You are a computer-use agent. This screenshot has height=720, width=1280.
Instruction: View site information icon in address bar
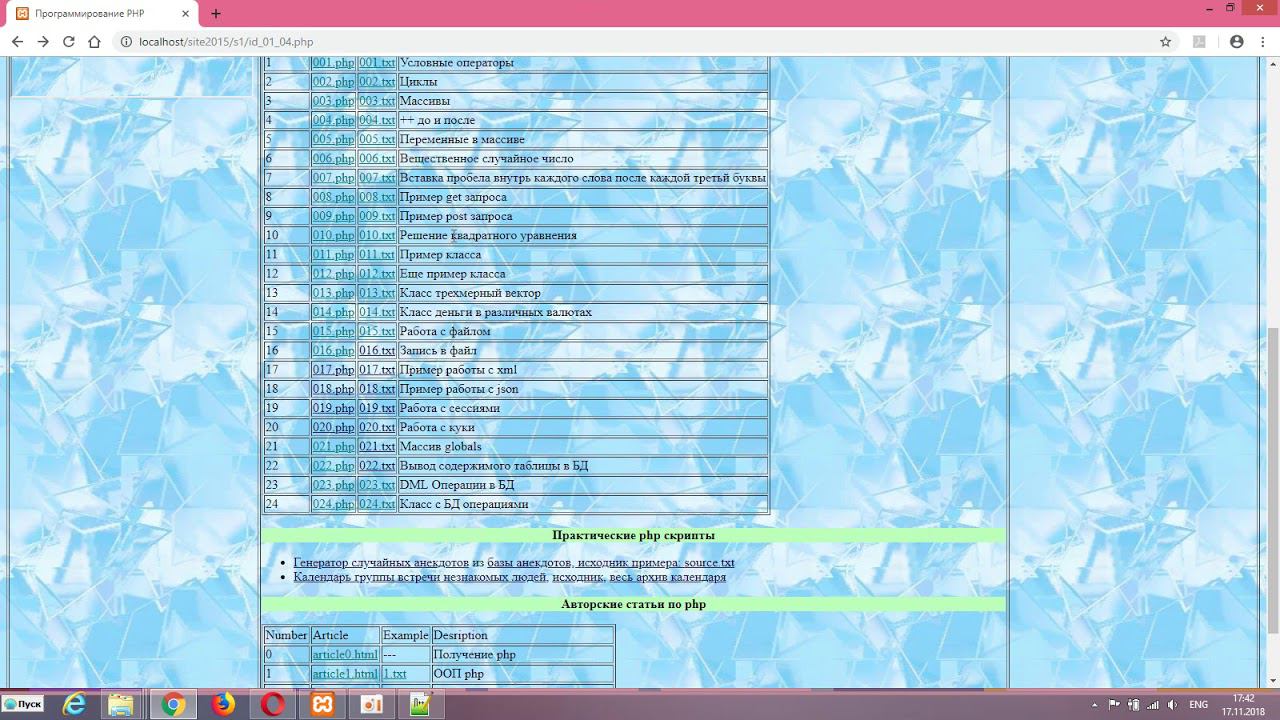[x=126, y=42]
